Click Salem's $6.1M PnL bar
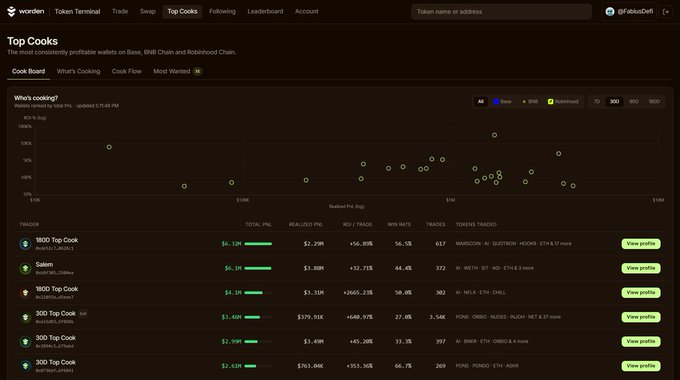Image resolution: width=680 pixels, height=380 pixels. pos(258,268)
